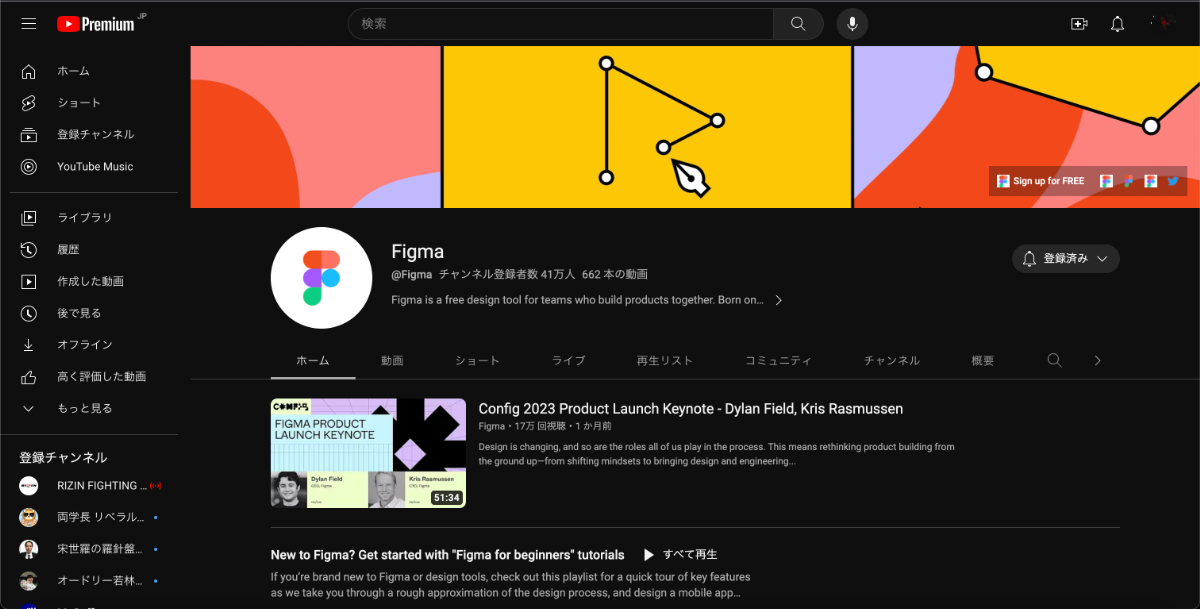Open 作成した動画 in the sidebar
The height and width of the screenshot is (609, 1200).
coord(94,282)
